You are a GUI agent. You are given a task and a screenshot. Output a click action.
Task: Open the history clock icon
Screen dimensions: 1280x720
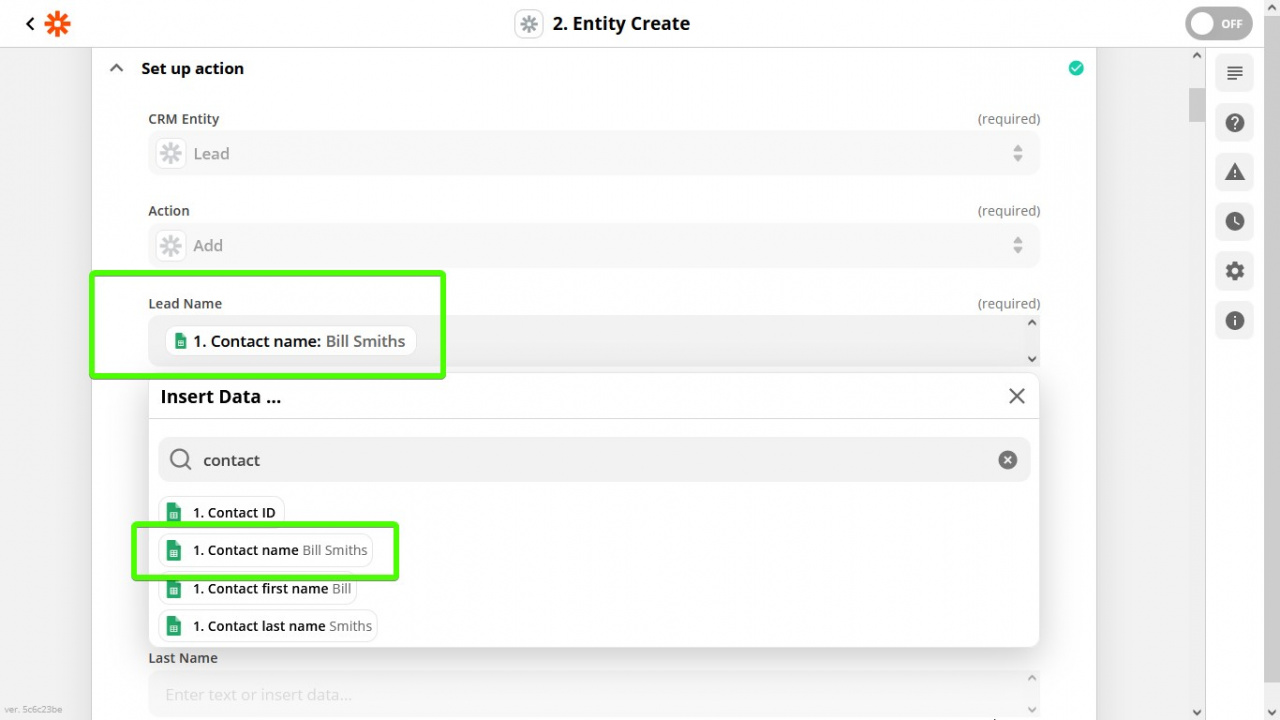[x=1235, y=221]
